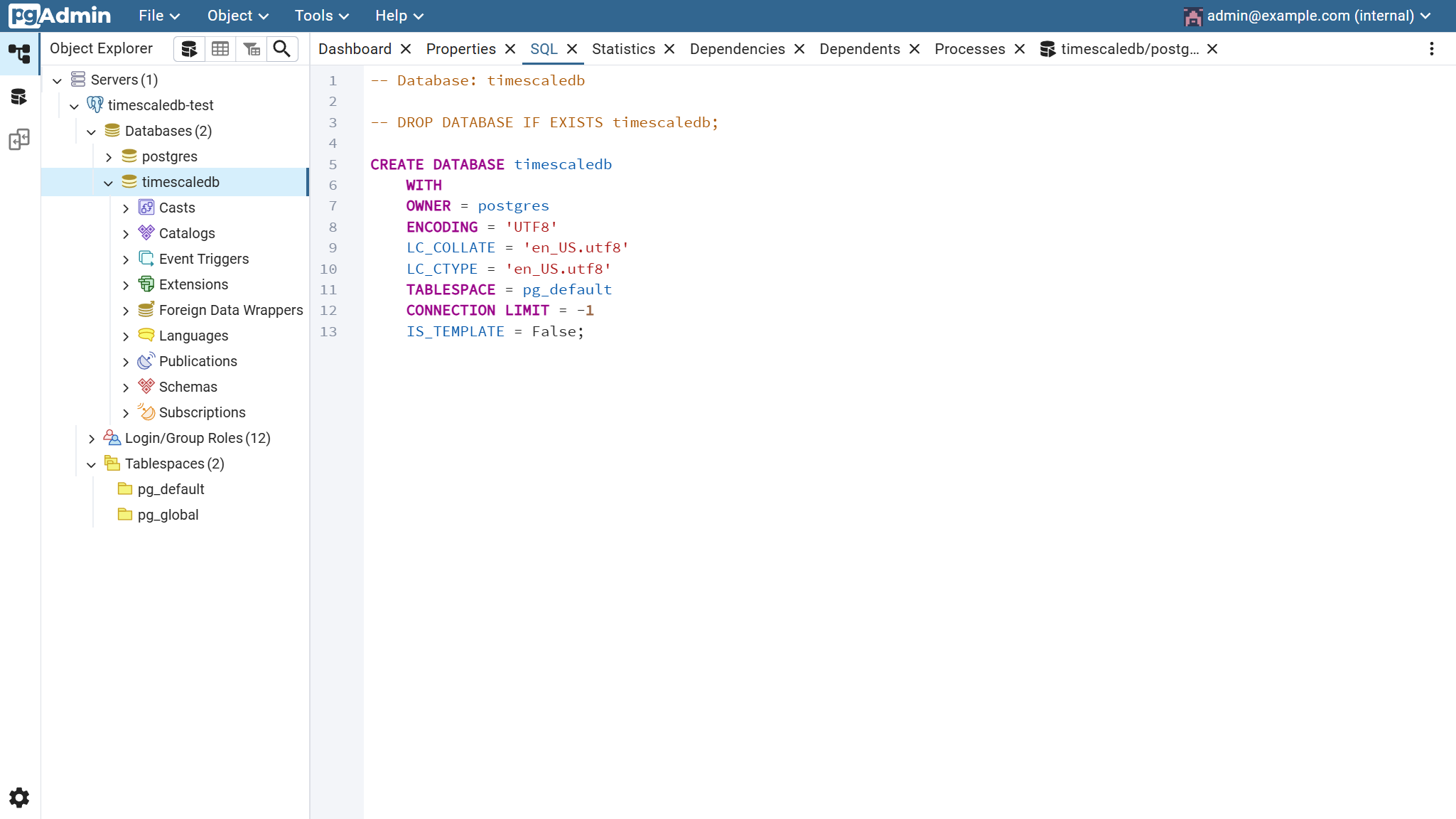This screenshot has height=819, width=1456.
Task: Open Search Objects magnifier icon
Action: point(282,48)
